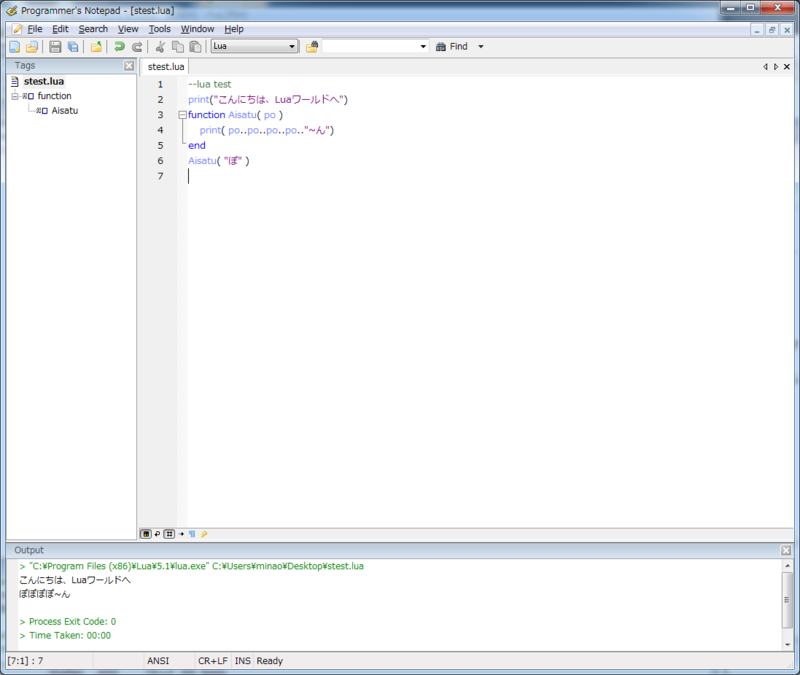Collapse the function node in Tags tree
The image size is (800, 675).
point(15,96)
